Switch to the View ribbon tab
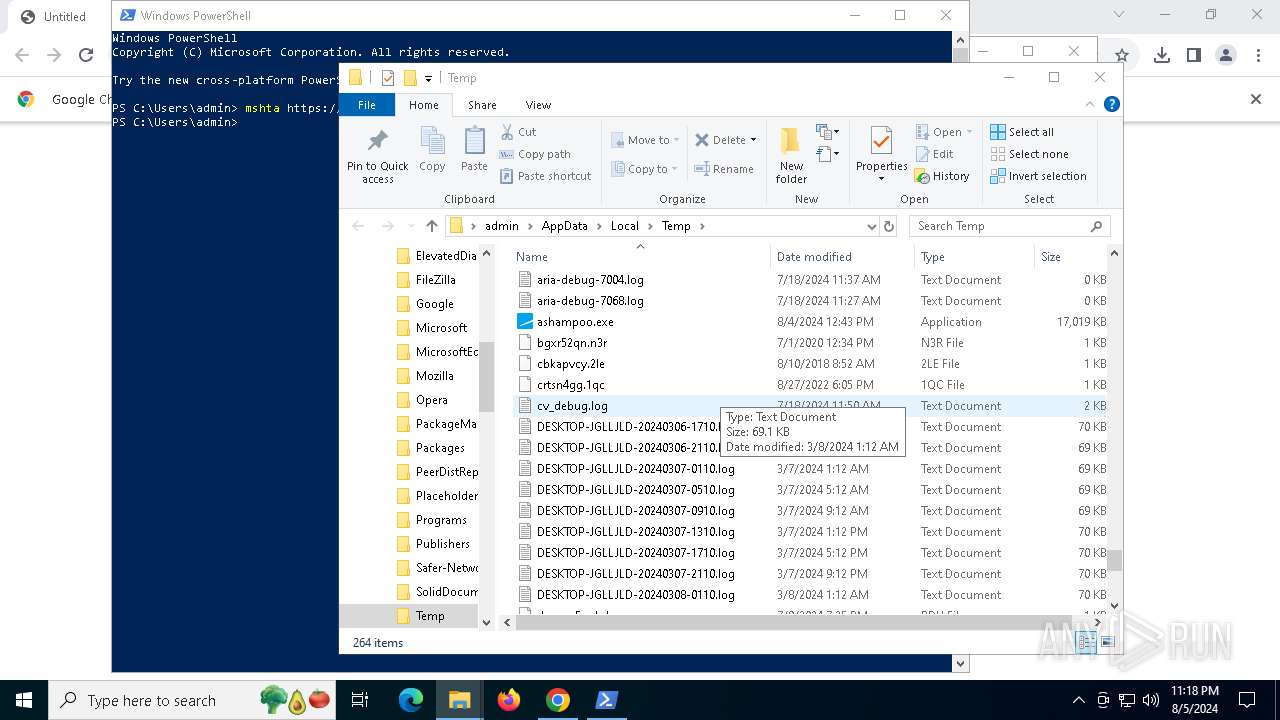 (x=538, y=105)
